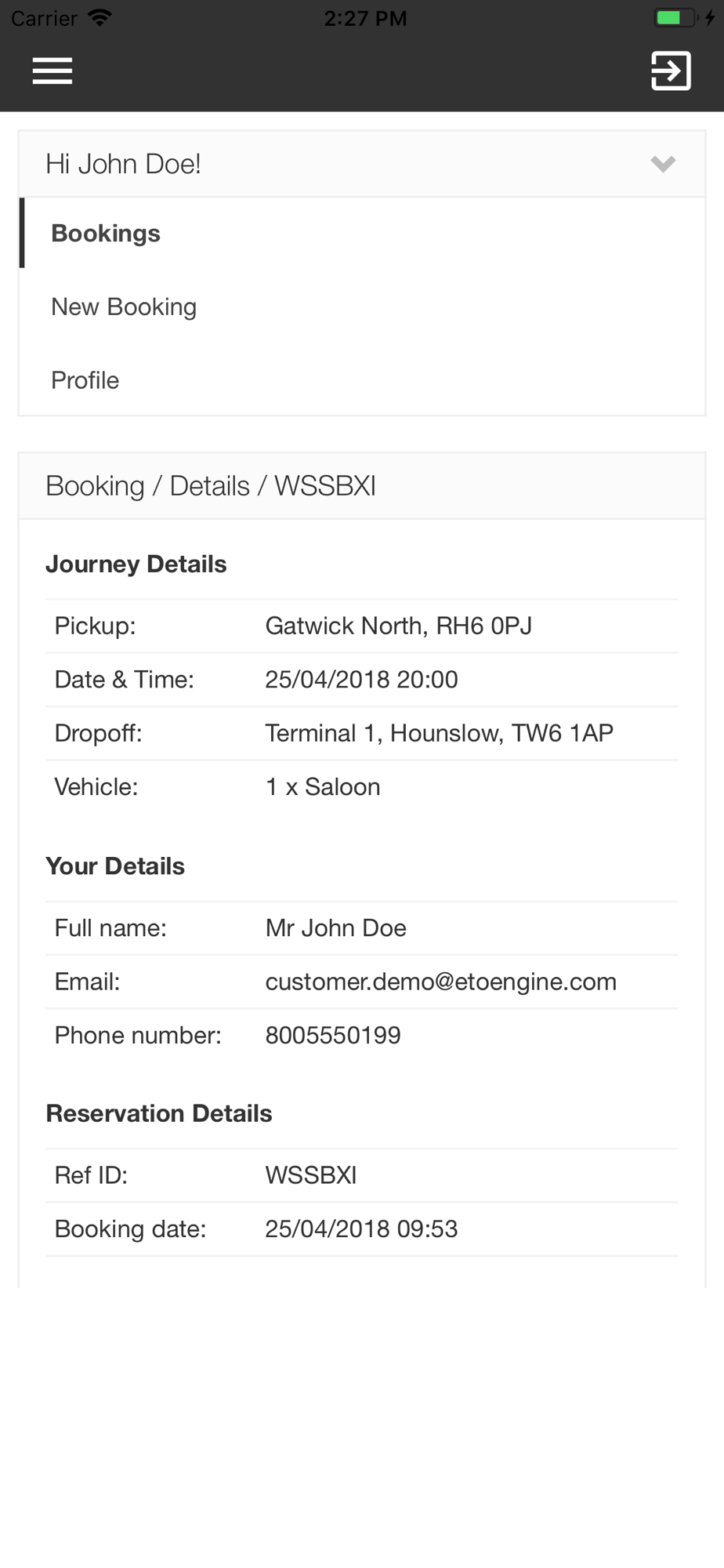724x1568 pixels.
Task: Tap the phone number 8005550199
Action: coord(333,1035)
